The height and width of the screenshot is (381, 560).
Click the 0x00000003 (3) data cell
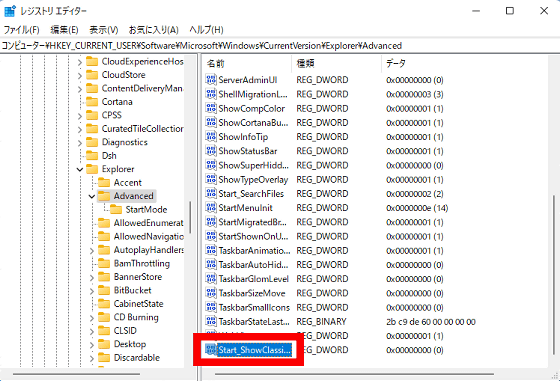(x=415, y=94)
